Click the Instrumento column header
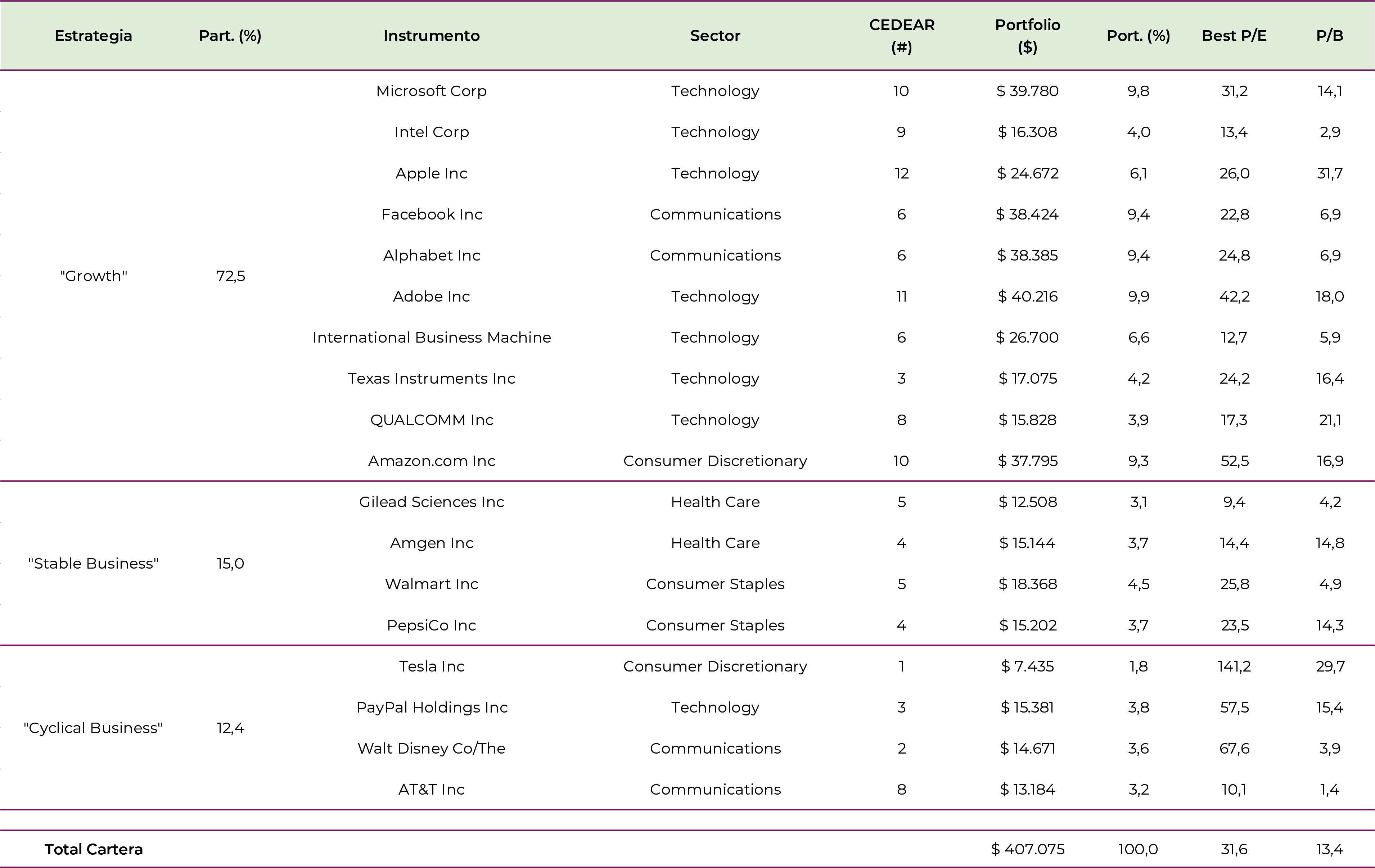 [431, 35]
